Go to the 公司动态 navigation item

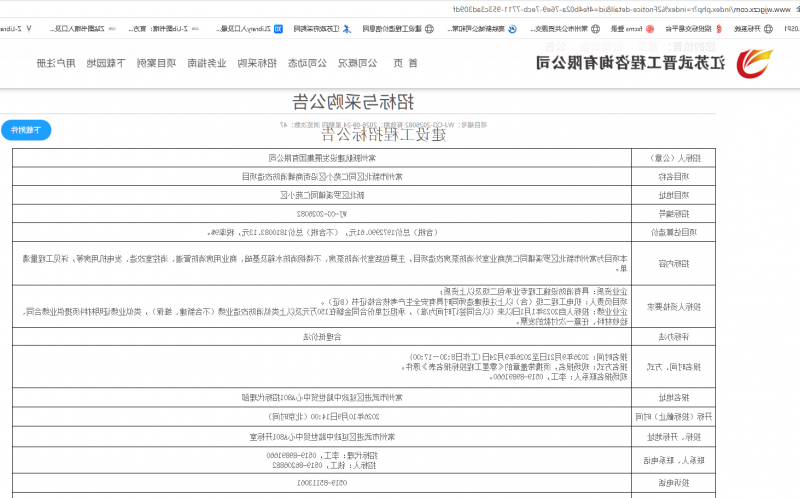[x=307, y=63]
